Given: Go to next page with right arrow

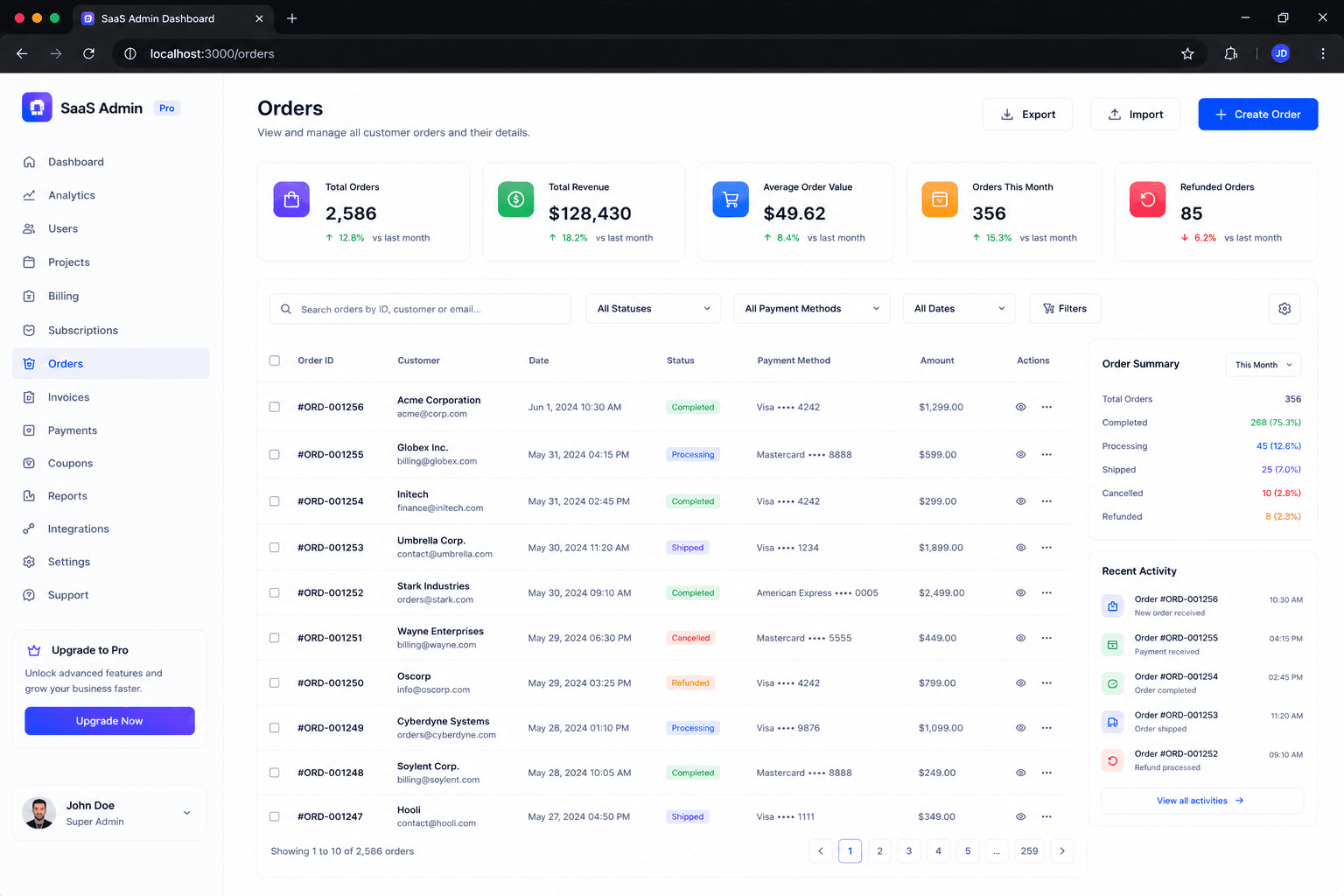Looking at the screenshot, I should tap(1062, 851).
